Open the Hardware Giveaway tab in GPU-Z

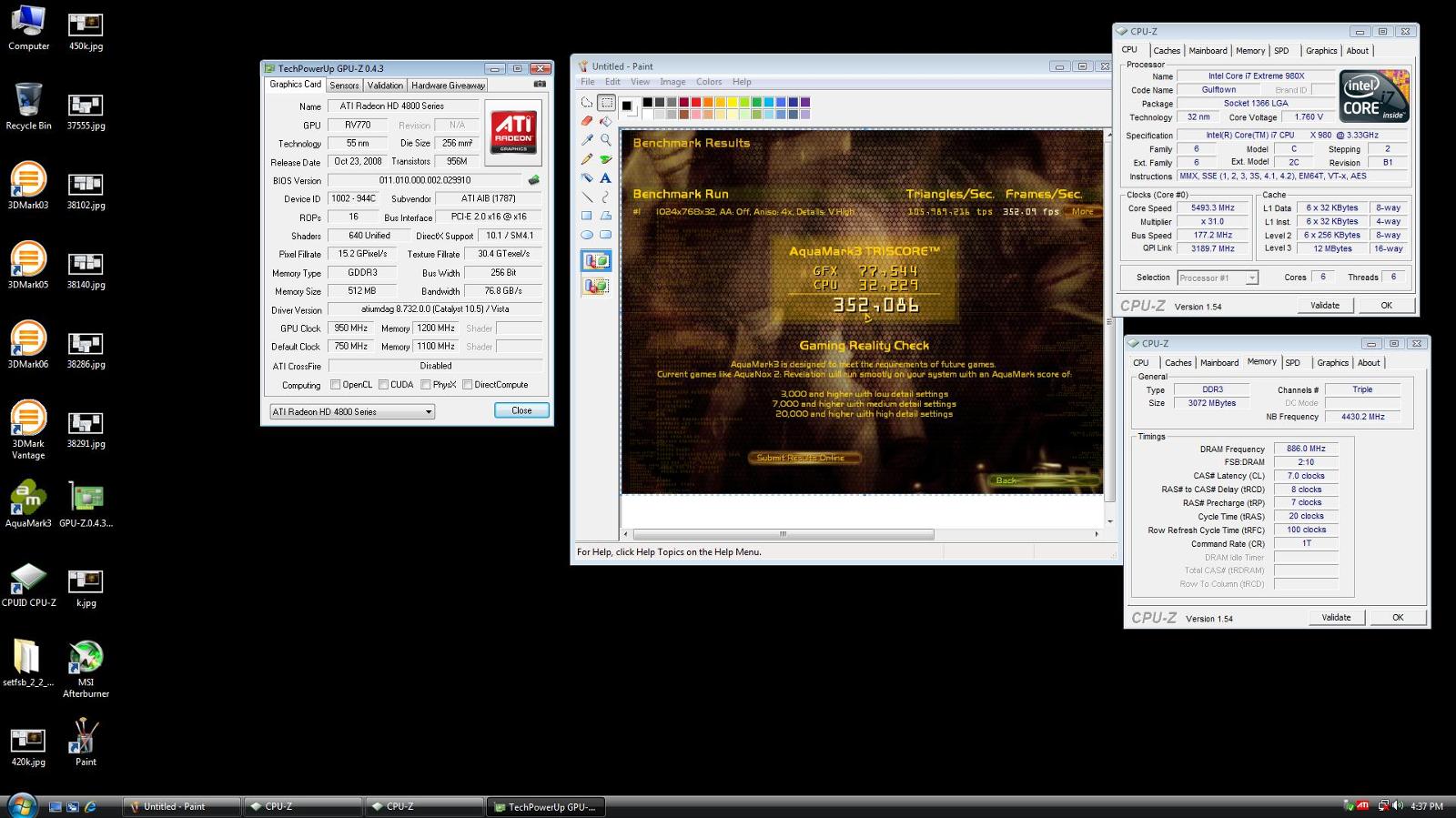pos(448,86)
